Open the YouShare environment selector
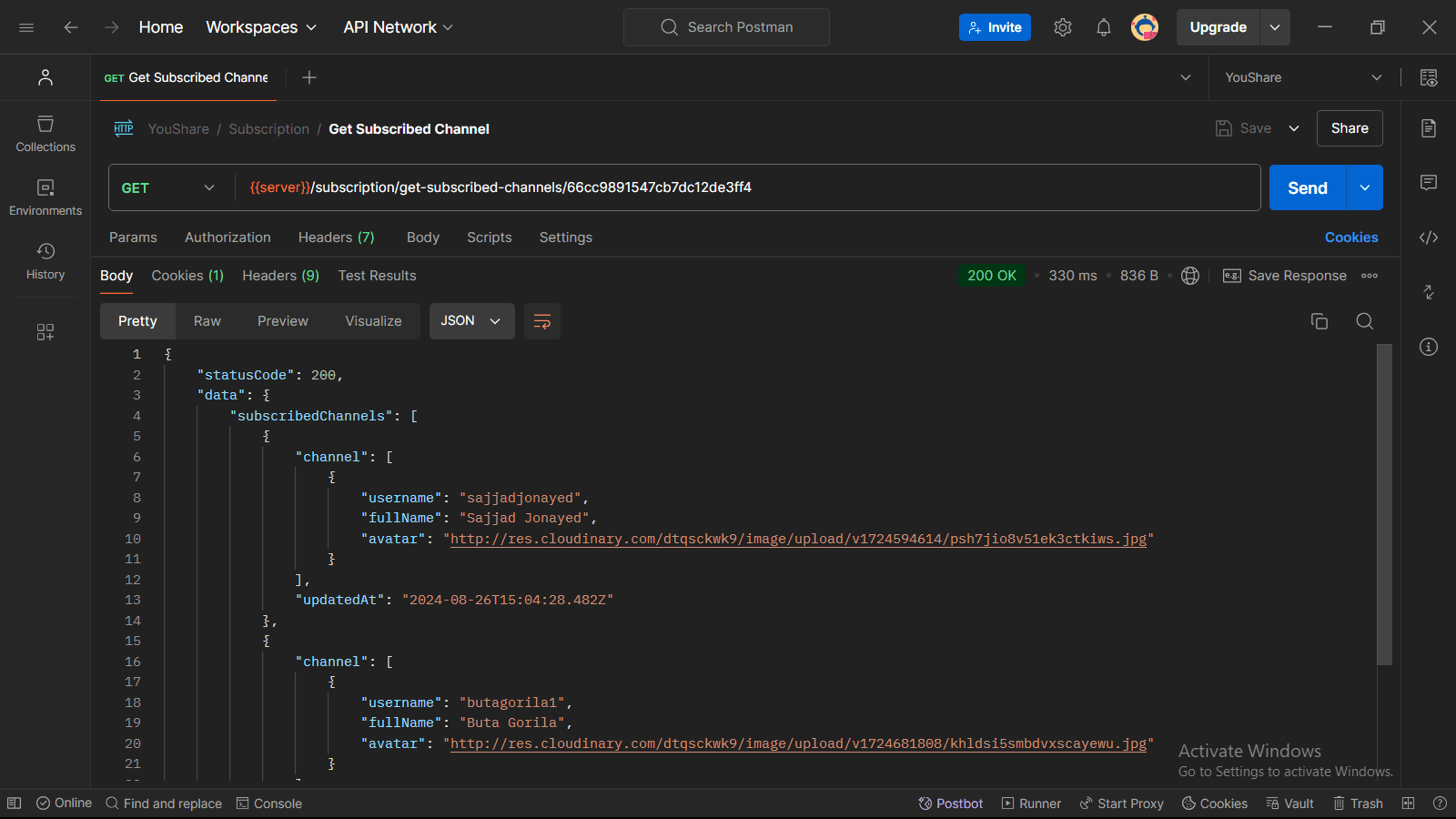Screen dimensions: 1456x819 pyautogui.click(x=1302, y=77)
